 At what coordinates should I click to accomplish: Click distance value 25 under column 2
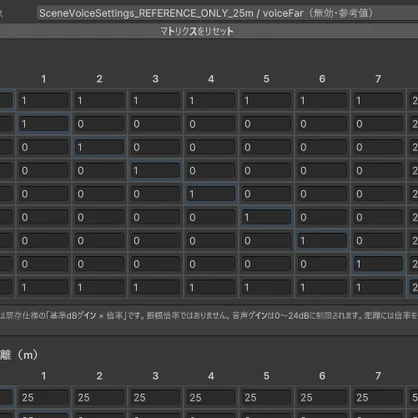[x=100, y=397]
